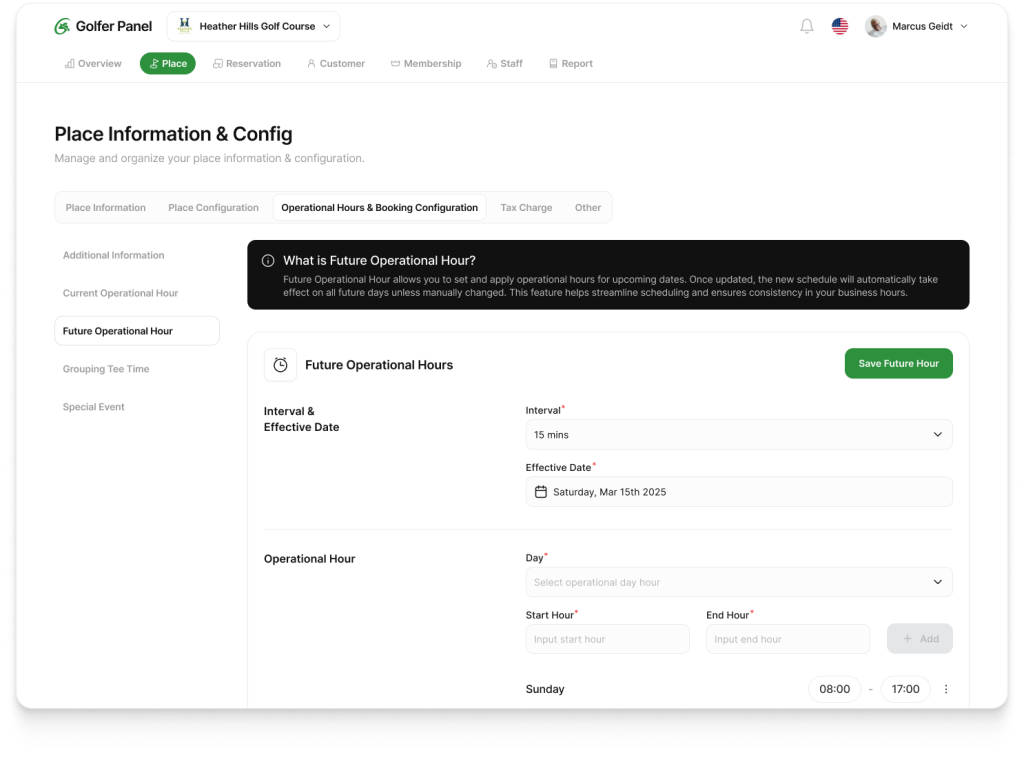
Task: Click Marcus Geidt profile avatar
Action: click(x=875, y=26)
